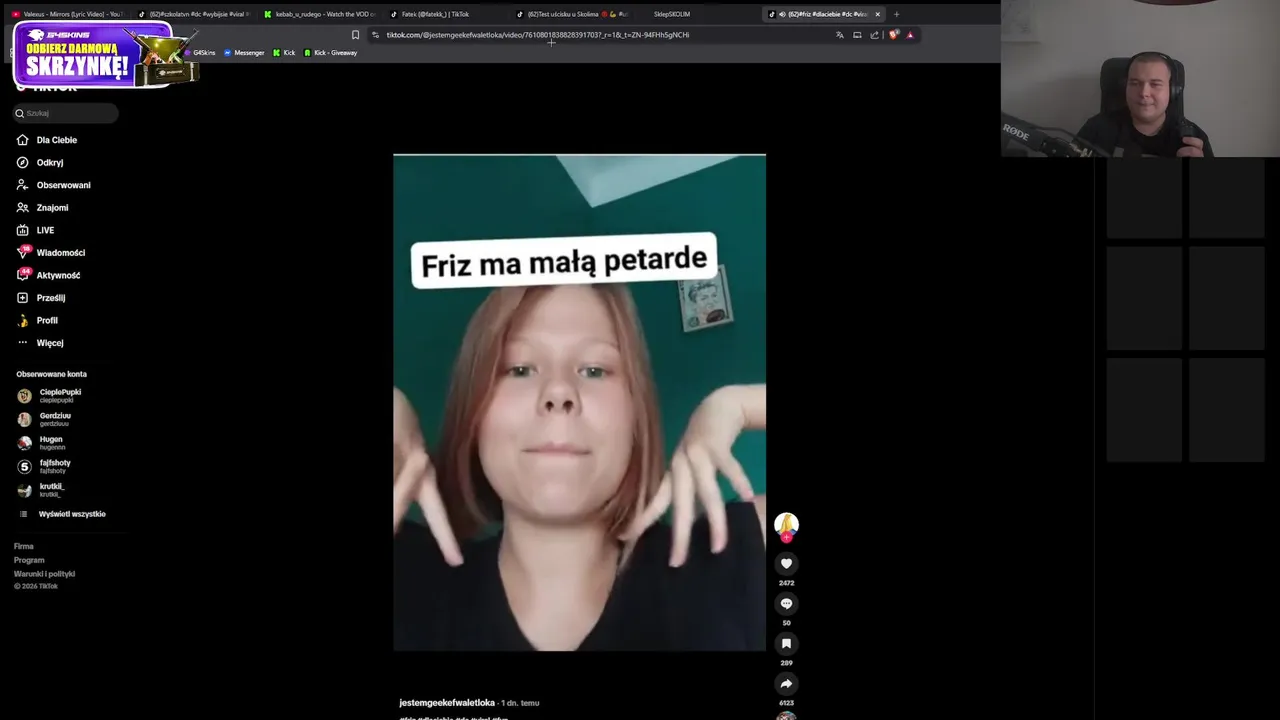Click the Profil avatar icon
The height and width of the screenshot is (720, 1280).
click(x=22, y=320)
